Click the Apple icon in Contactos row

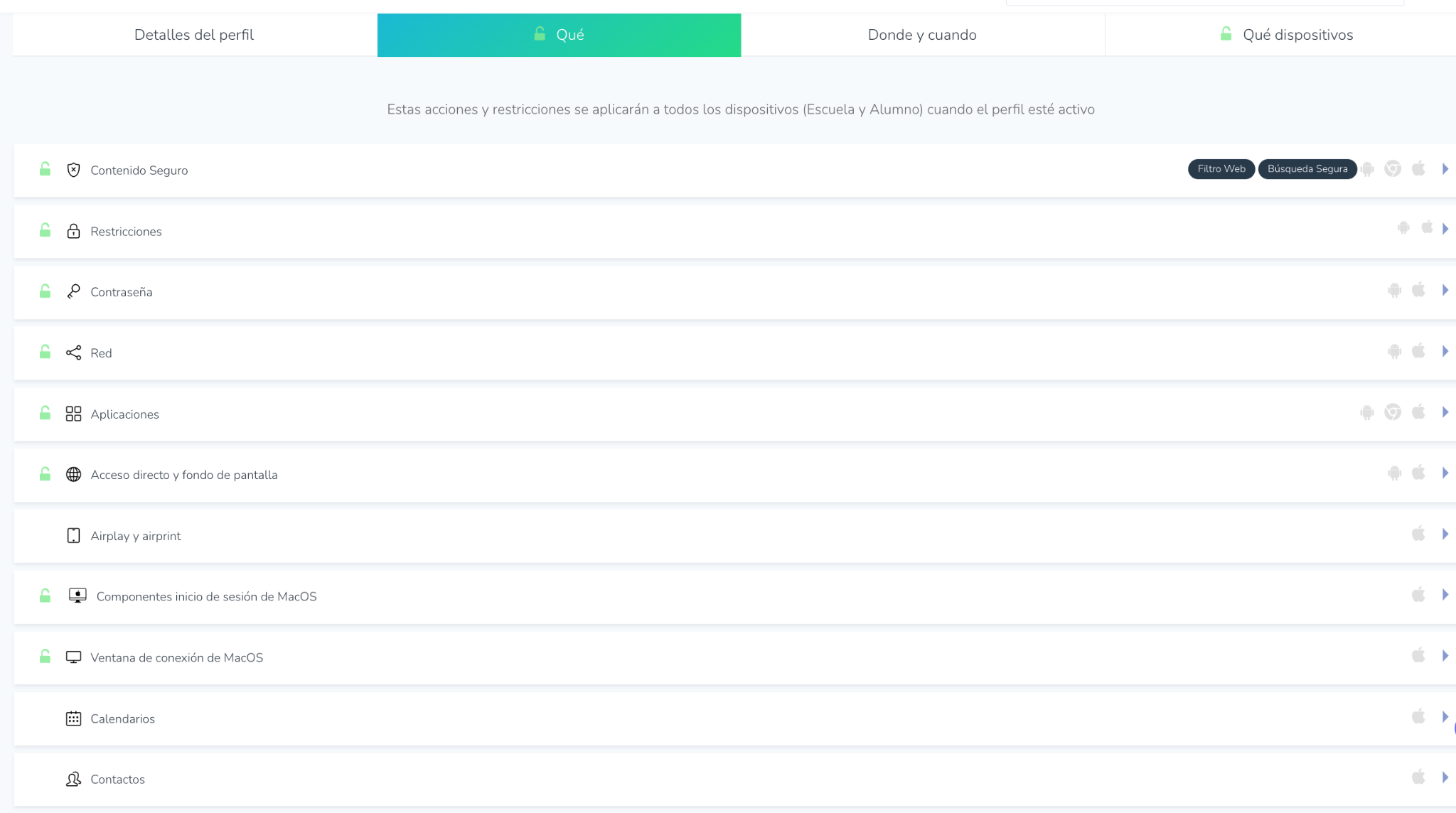1418,777
